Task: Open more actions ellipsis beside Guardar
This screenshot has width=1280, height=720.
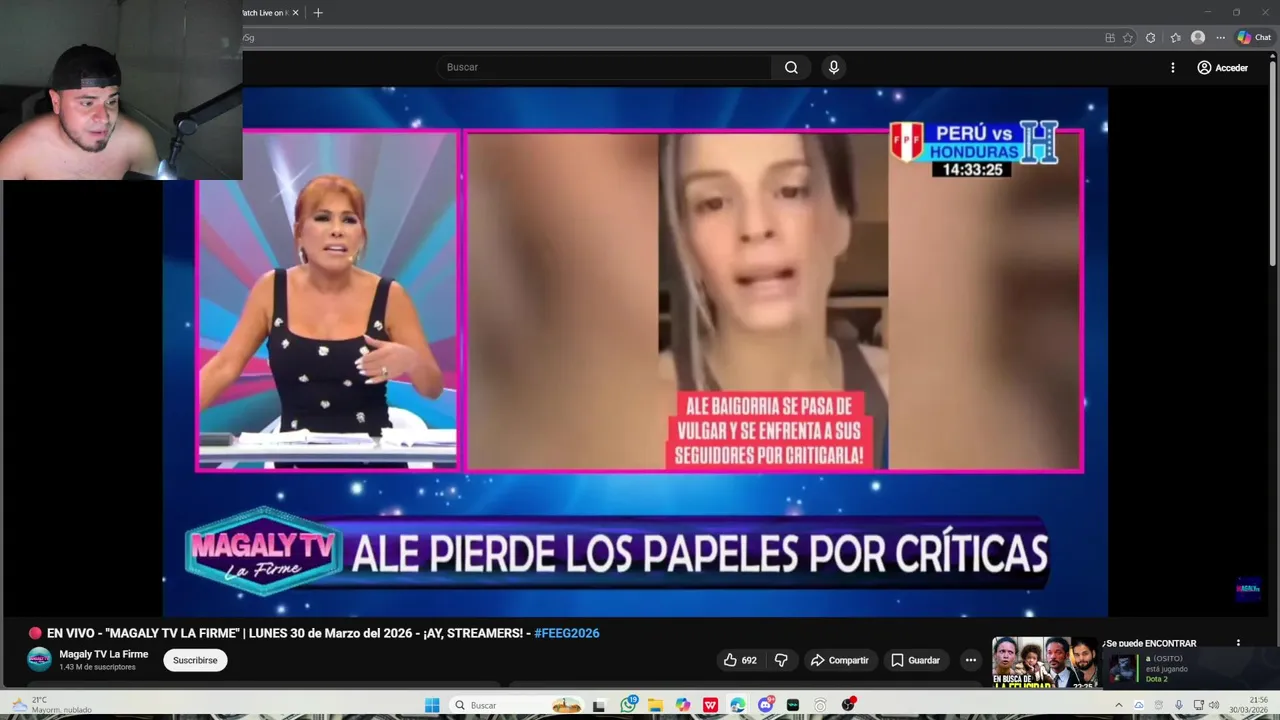Action: click(970, 660)
